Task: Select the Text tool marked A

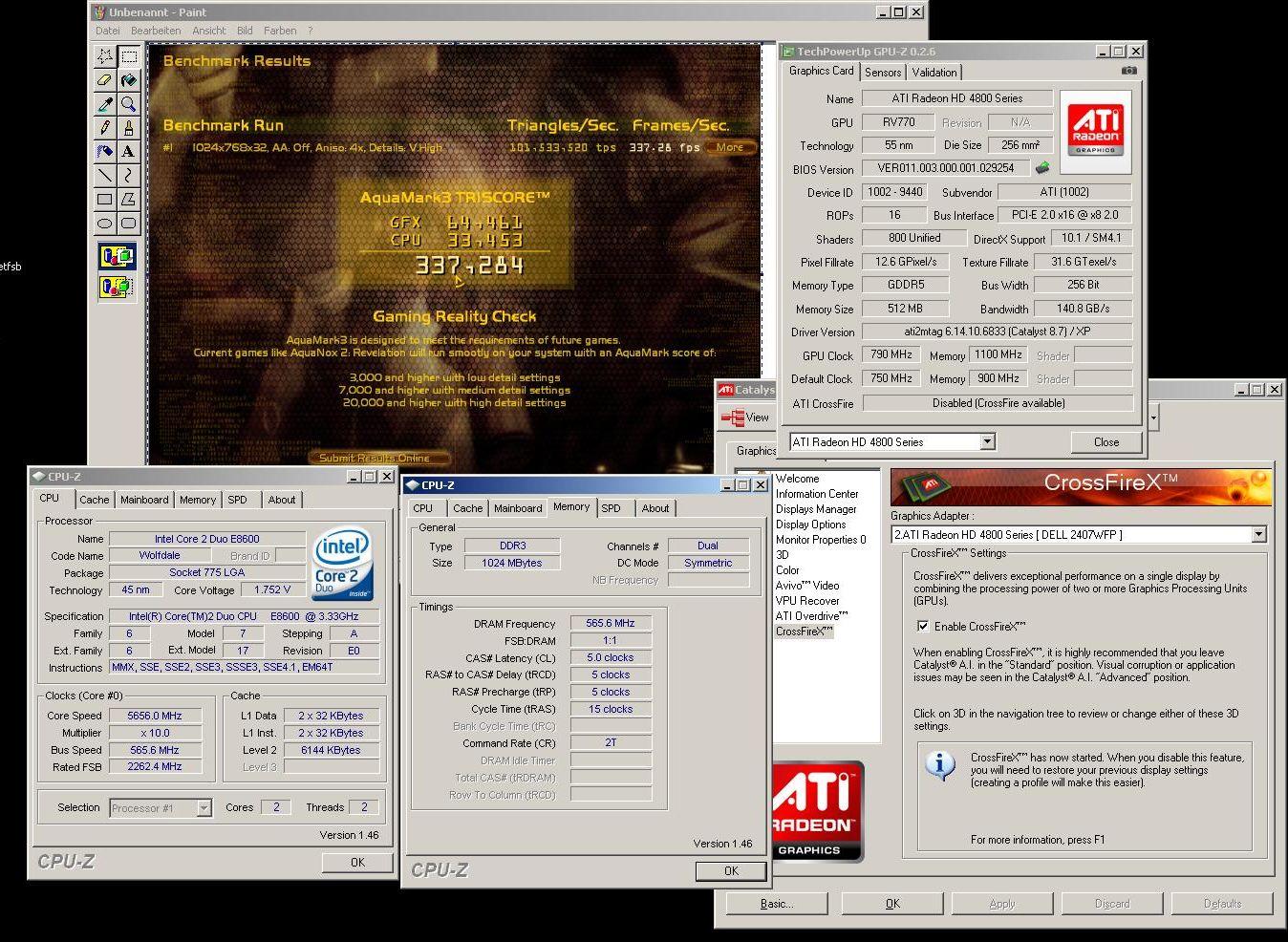Action: (128, 151)
